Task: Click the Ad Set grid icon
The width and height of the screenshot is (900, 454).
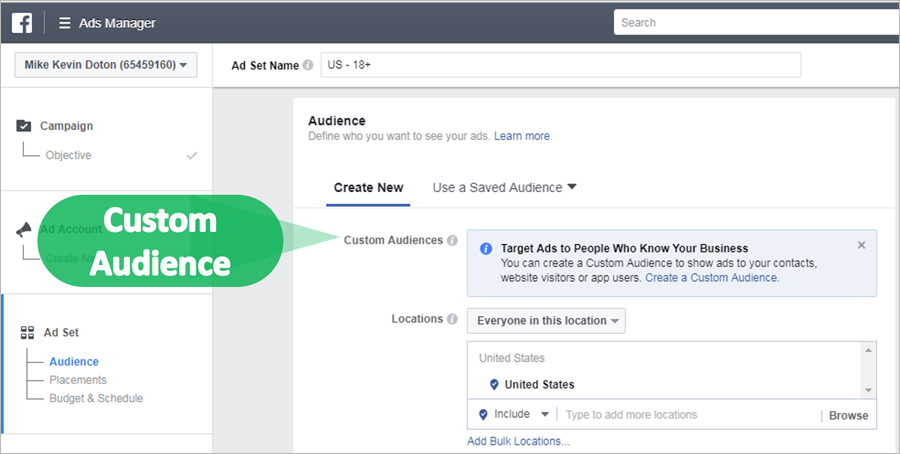Action: [x=27, y=332]
